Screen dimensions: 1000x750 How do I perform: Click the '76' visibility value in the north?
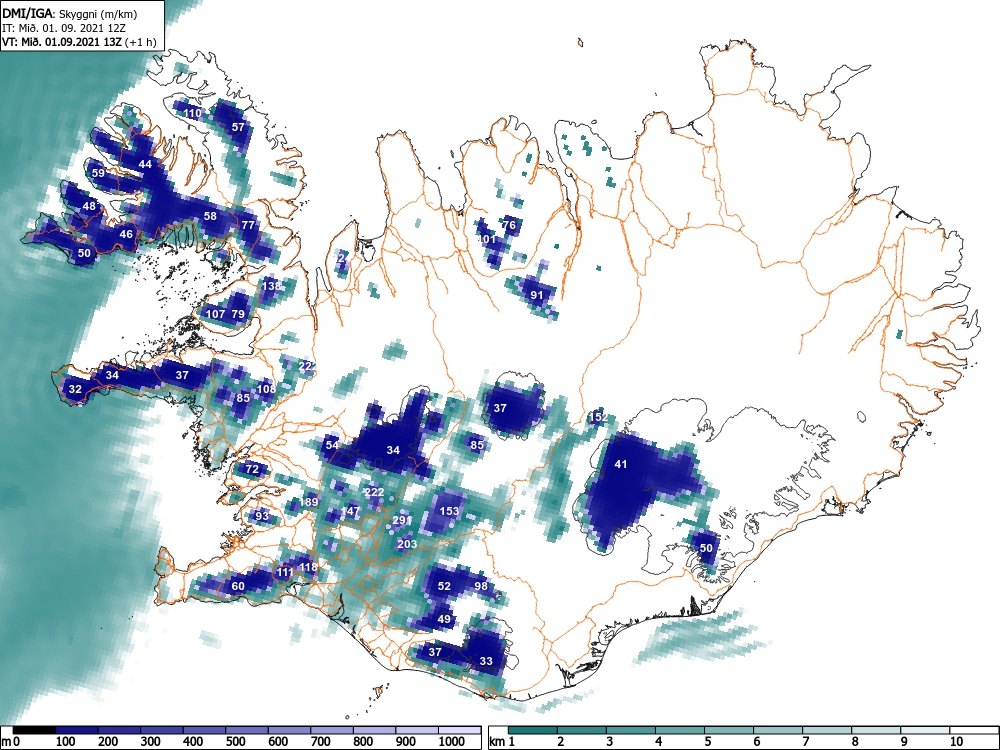click(x=509, y=225)
